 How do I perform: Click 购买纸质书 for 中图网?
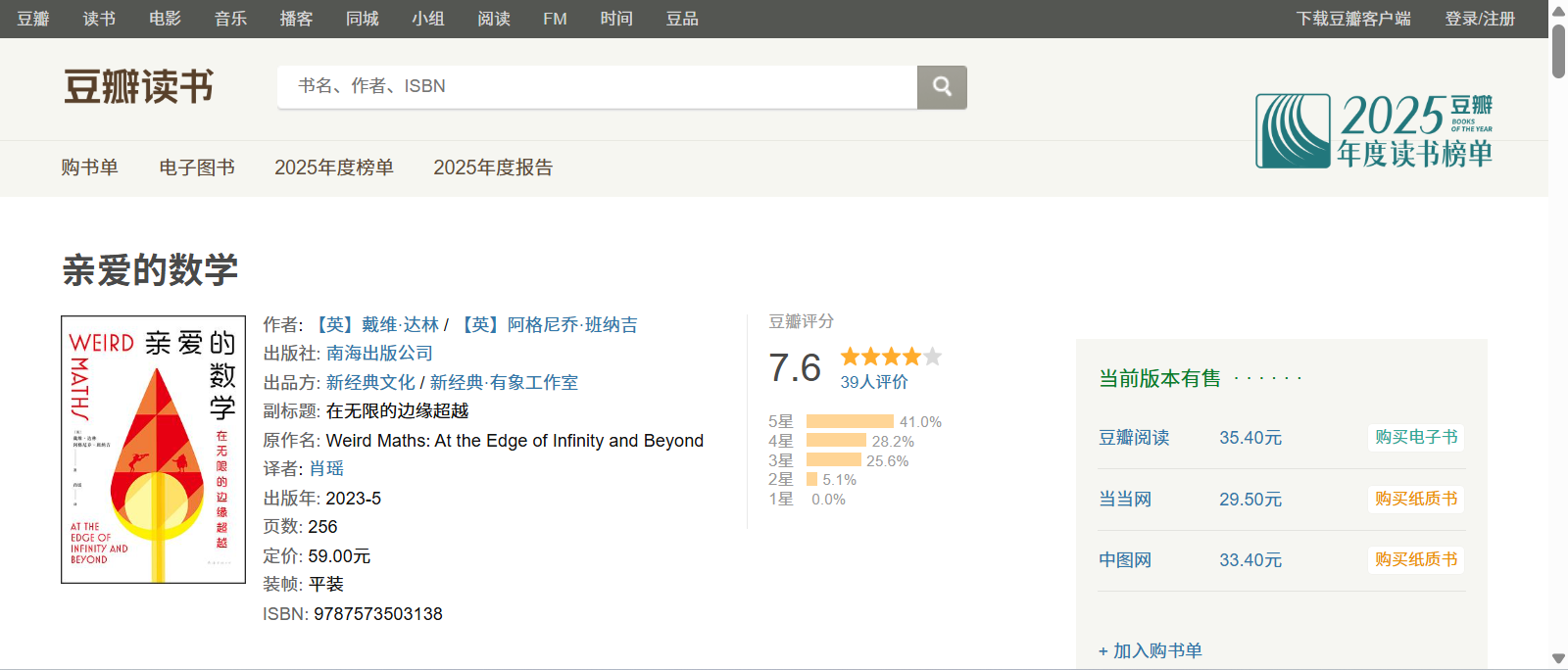pos(1416,559)
